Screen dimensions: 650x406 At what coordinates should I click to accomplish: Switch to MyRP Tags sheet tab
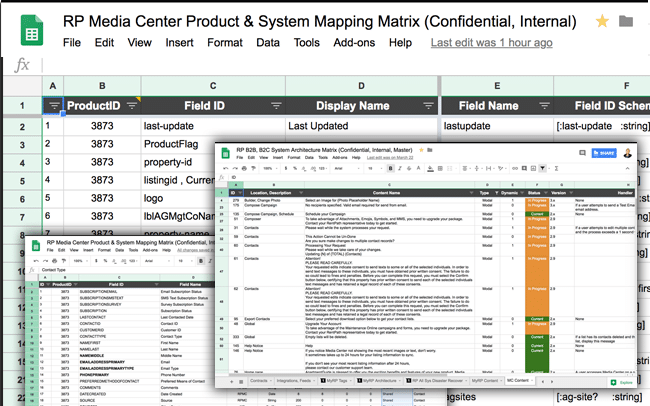pyautogui.click(x=336, y=381)
